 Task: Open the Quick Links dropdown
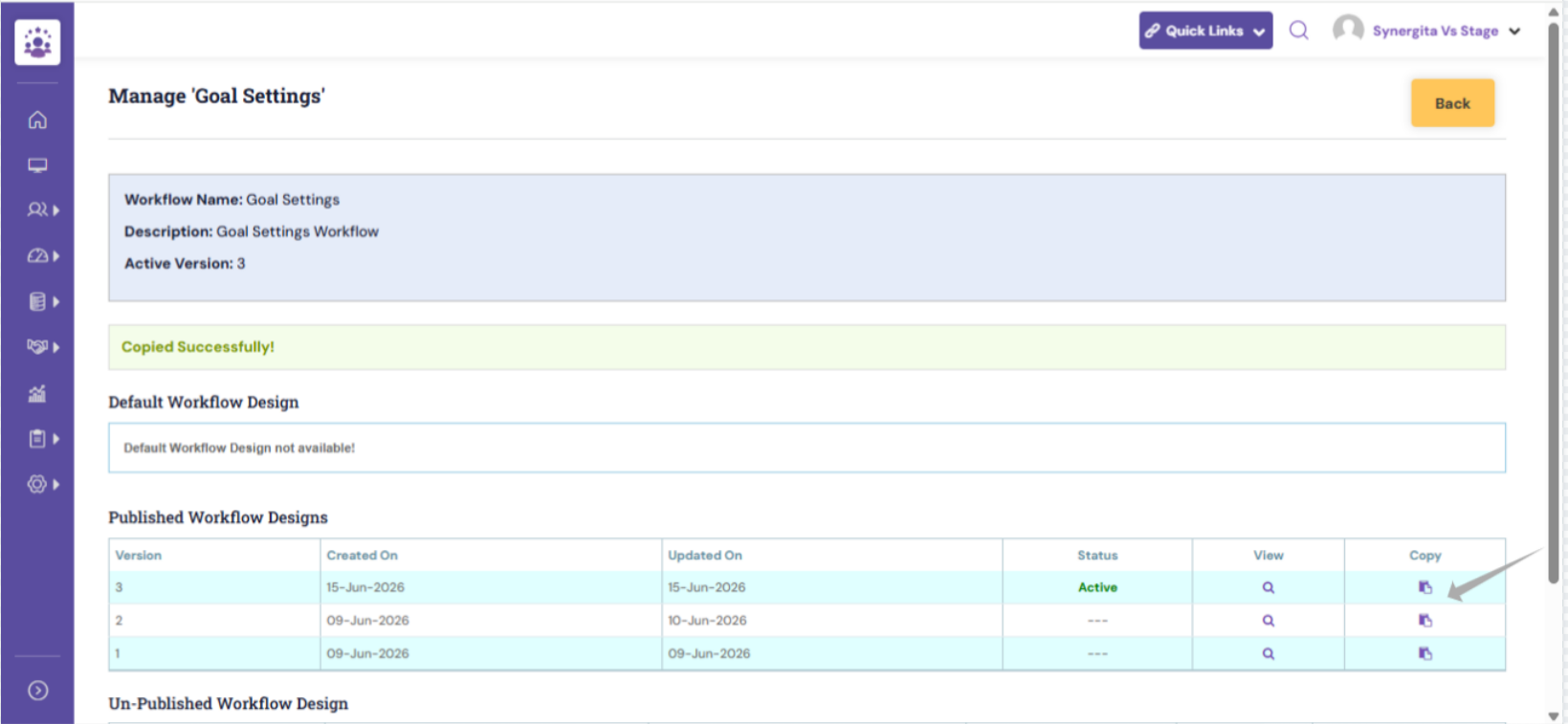pyautogui.click(x=1205, y=31)
